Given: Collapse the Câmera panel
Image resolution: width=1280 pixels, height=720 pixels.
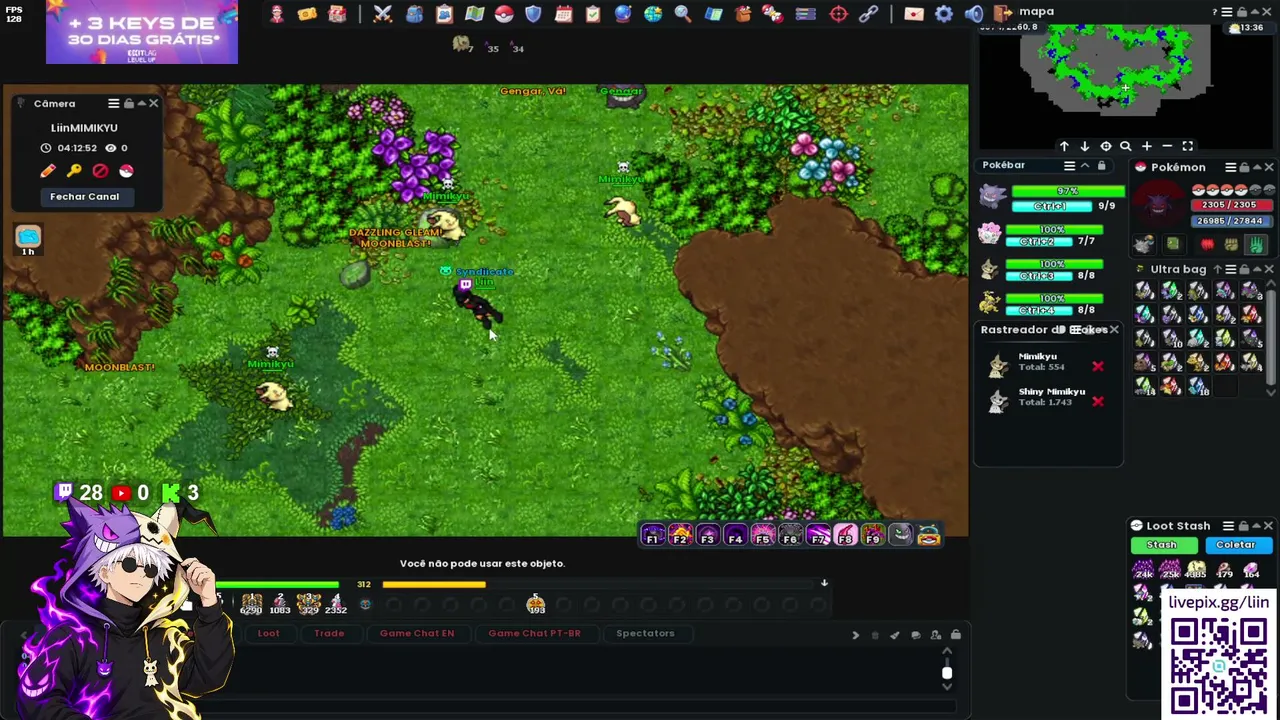Looking at the screenshot, I should click(141, 103).
